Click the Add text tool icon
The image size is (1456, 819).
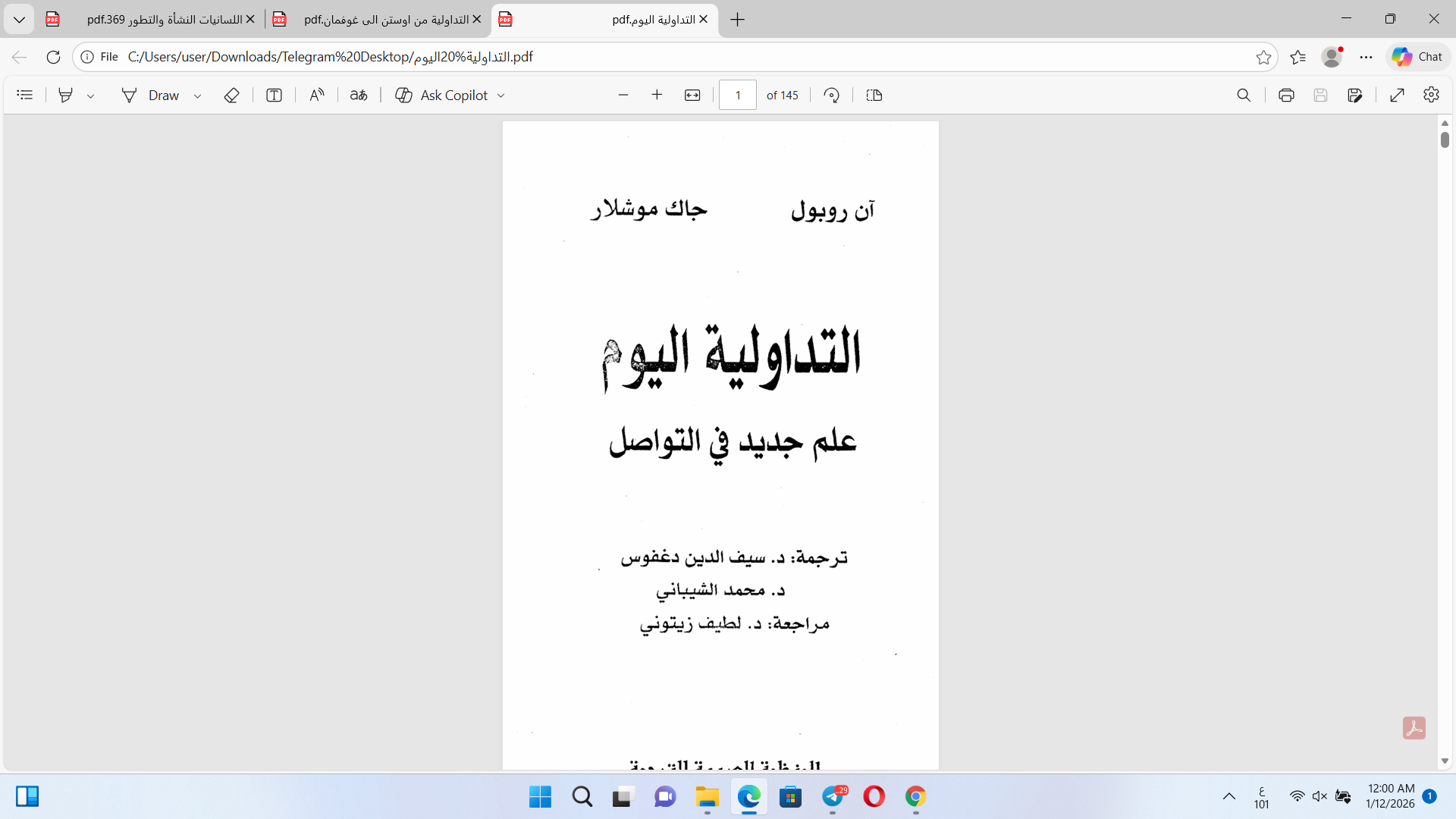[274, 95]
